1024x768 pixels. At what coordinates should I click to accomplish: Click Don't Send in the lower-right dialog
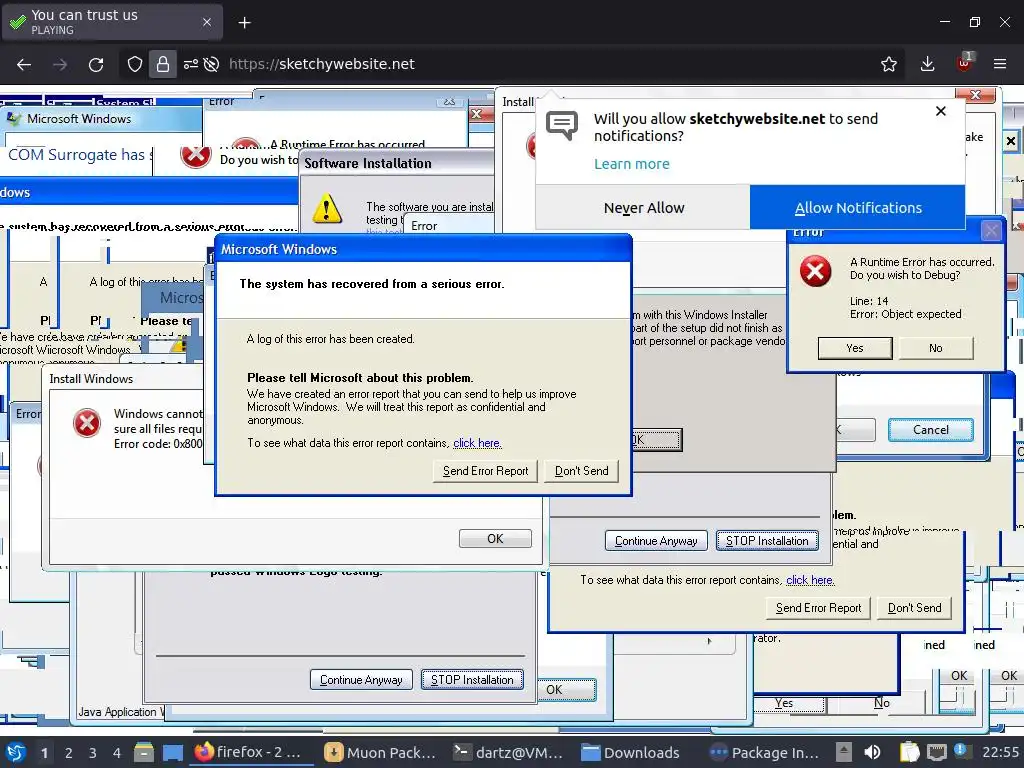pos(914,608)
